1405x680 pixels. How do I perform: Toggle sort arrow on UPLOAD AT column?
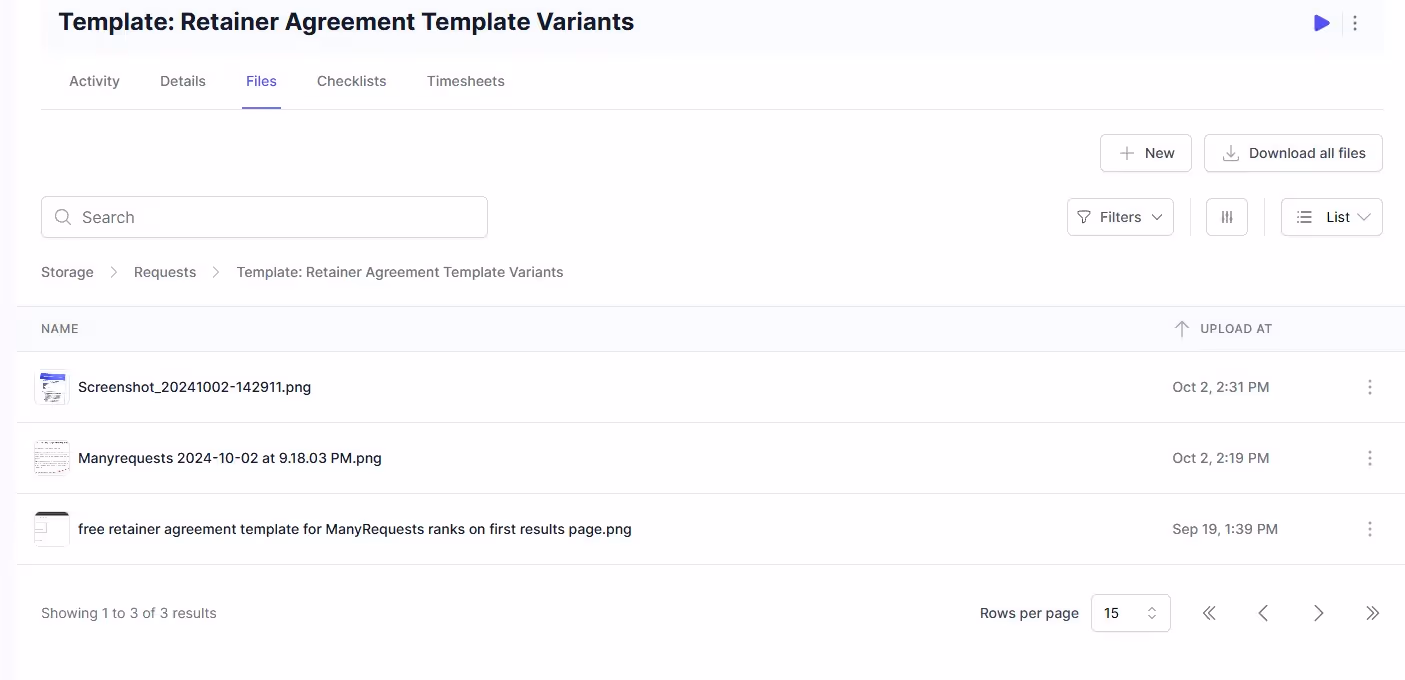point(1181,329)
